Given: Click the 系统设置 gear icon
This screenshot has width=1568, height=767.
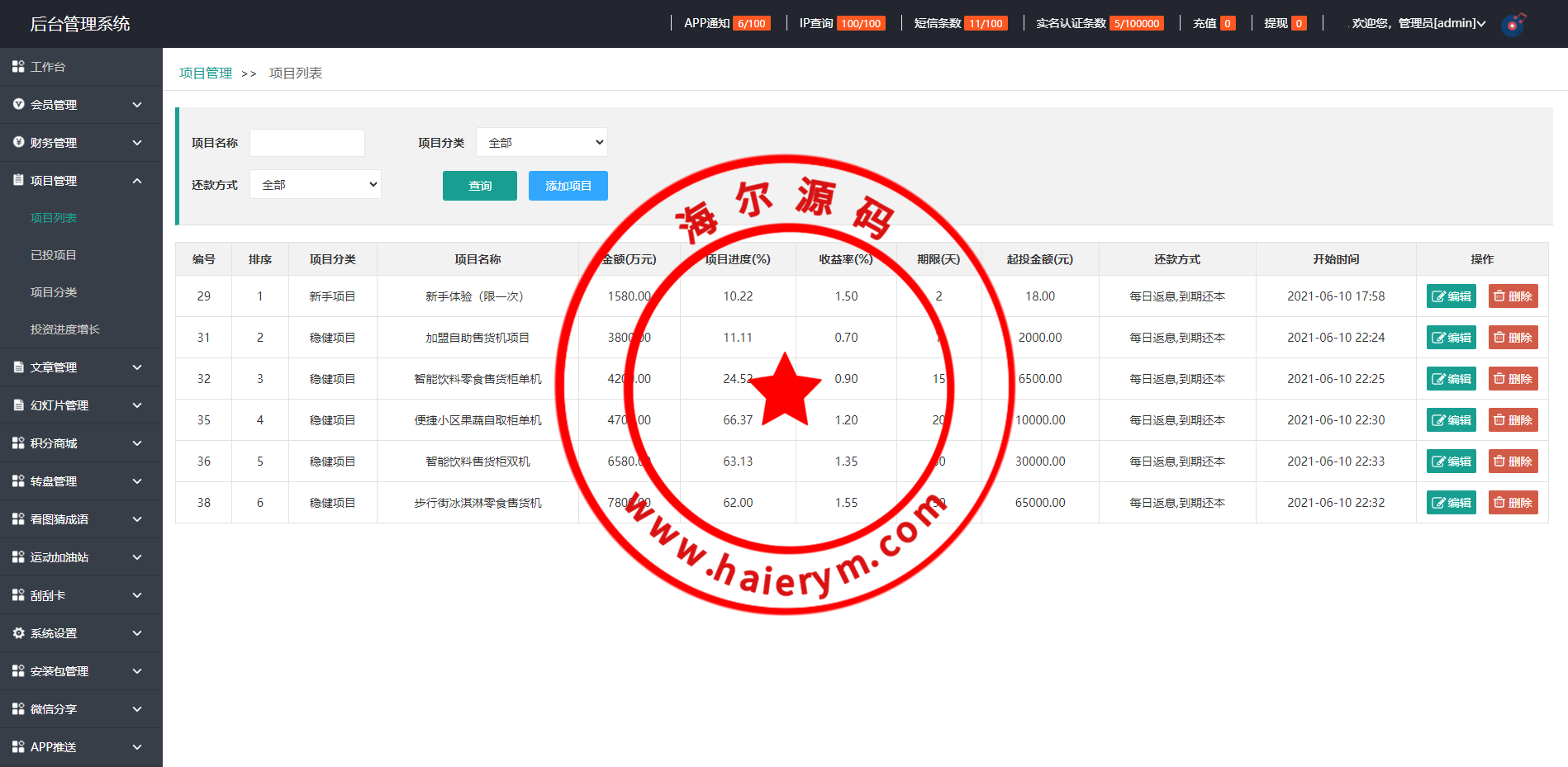Looking at the screenshot, I should point(18,633).
